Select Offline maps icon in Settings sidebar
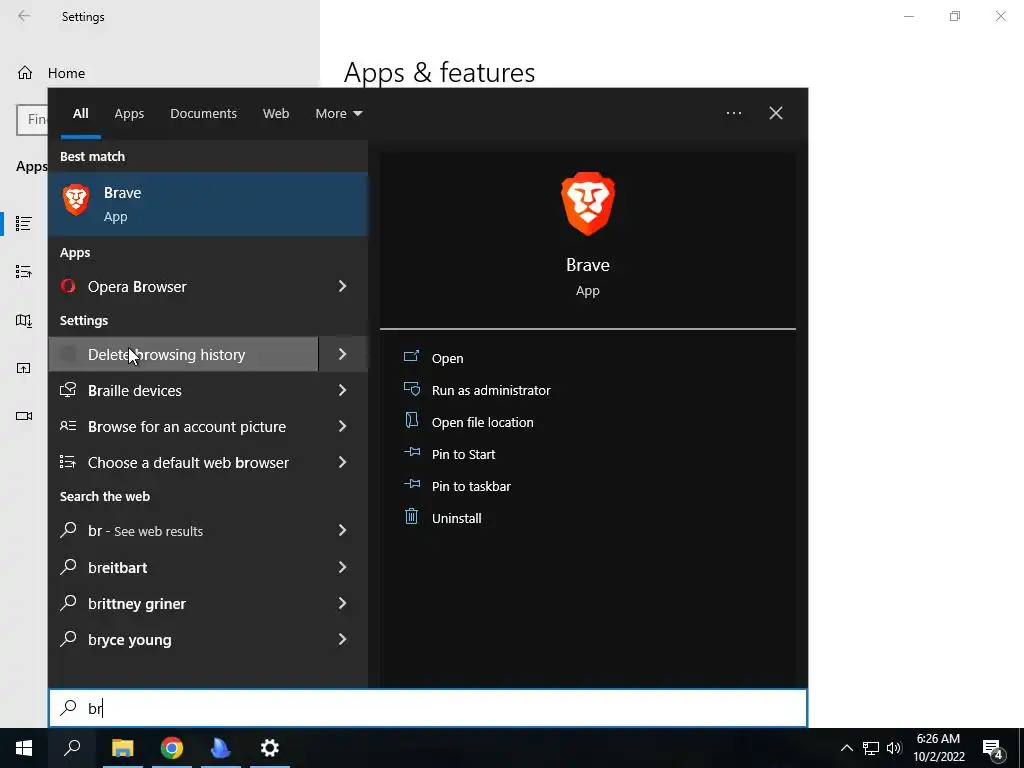Image resolution: width=1024 pixels, height=768 pixels. pyautogui.click(x=24, y=320)
